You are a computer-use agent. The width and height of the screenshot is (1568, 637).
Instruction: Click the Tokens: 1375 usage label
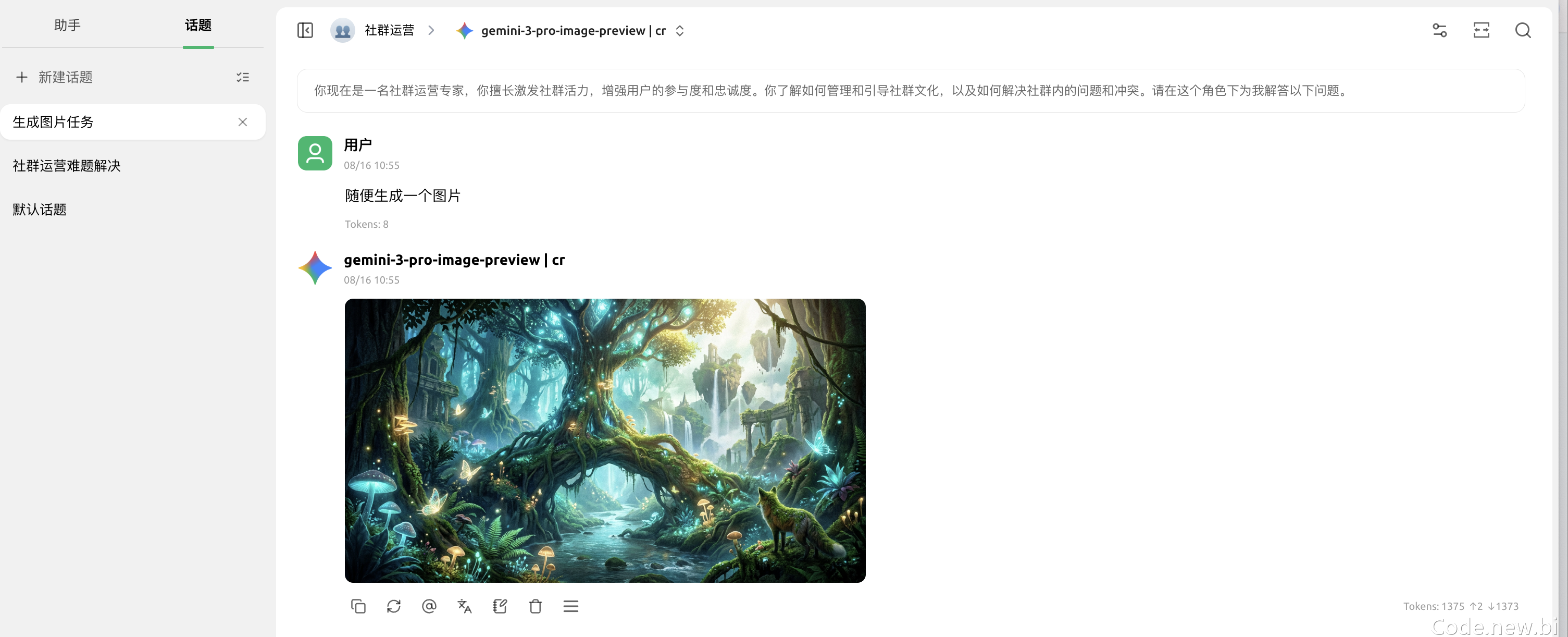1460,606
